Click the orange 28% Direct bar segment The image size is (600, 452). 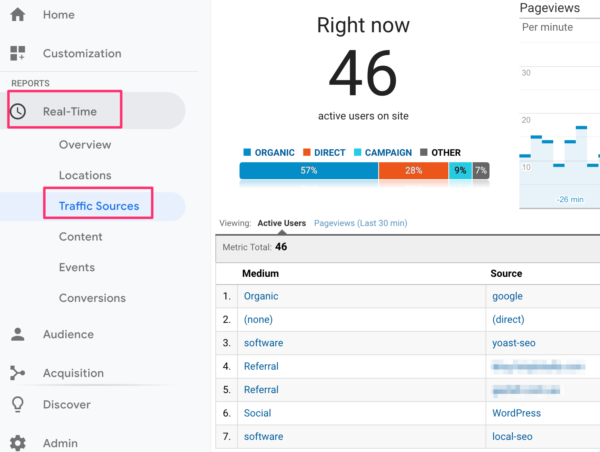pos(413,171)
